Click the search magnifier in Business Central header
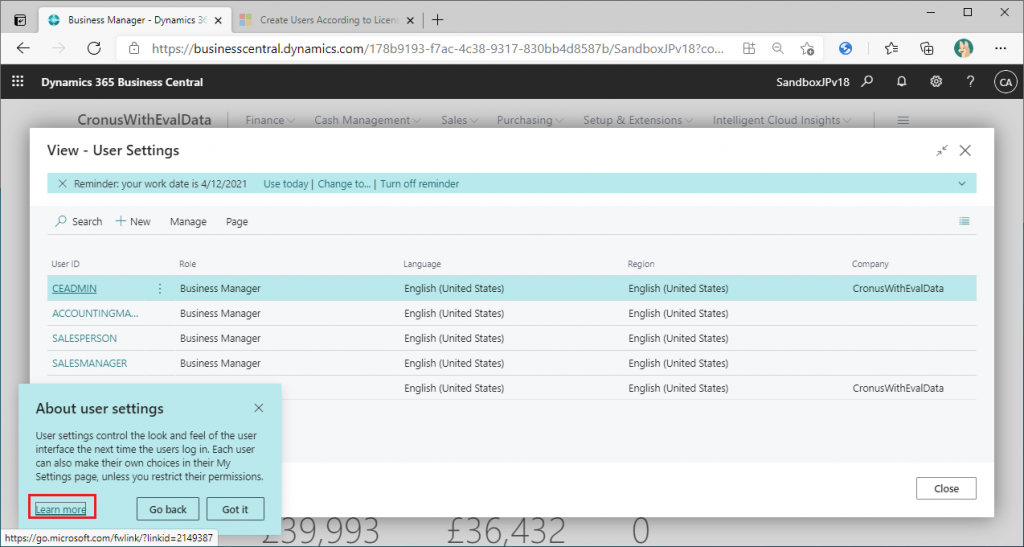 click(x=868, y=82)
